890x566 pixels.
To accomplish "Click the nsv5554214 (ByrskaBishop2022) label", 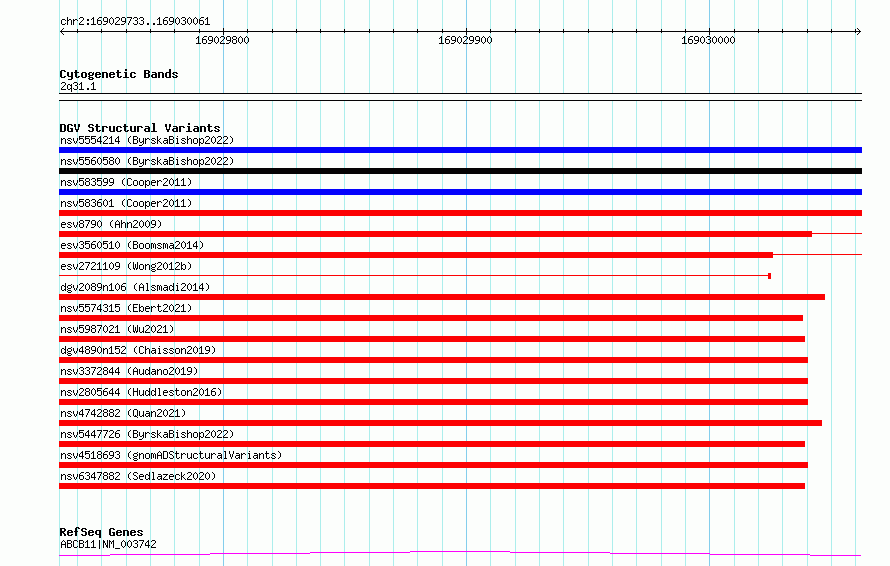I will [x=147, y=140].
